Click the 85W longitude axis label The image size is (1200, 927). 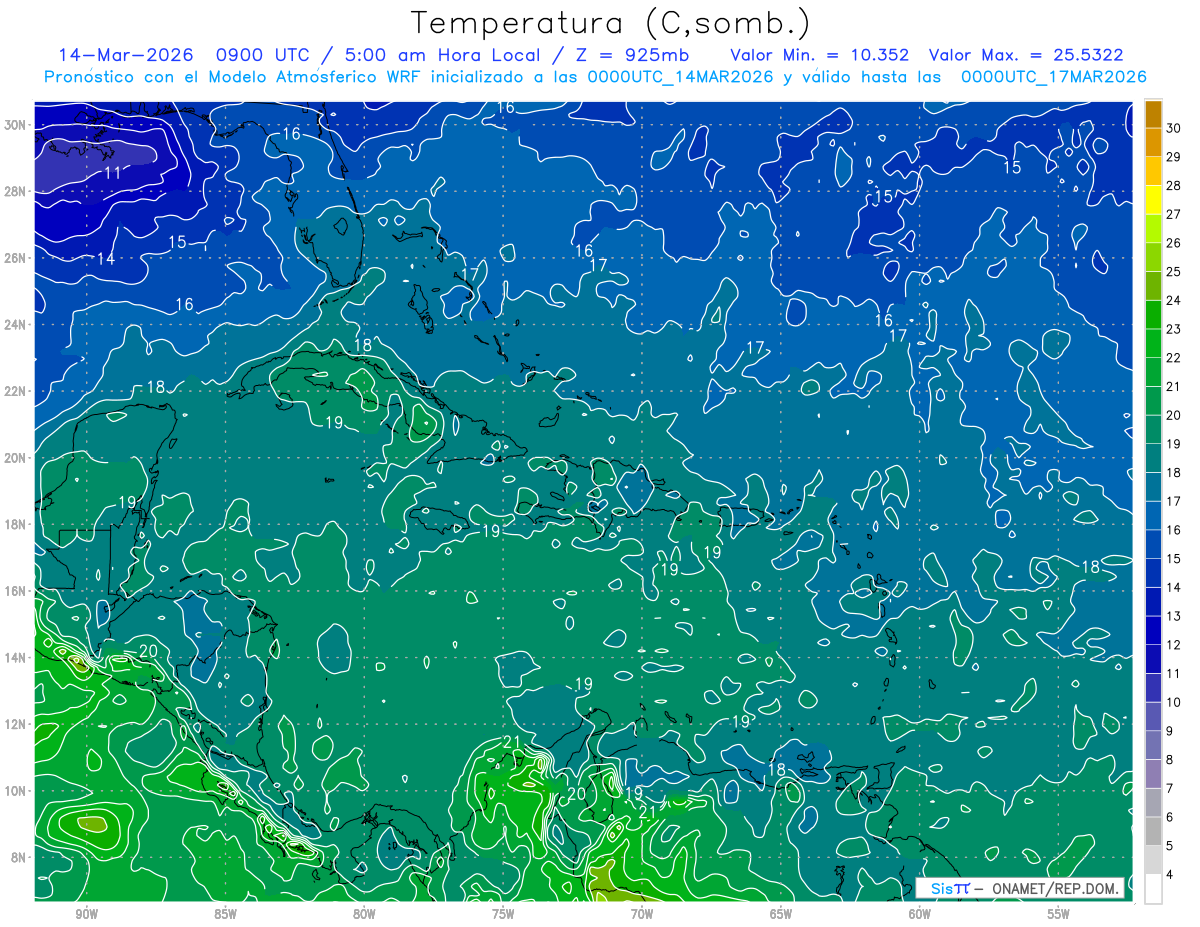(x=225, y=914)
